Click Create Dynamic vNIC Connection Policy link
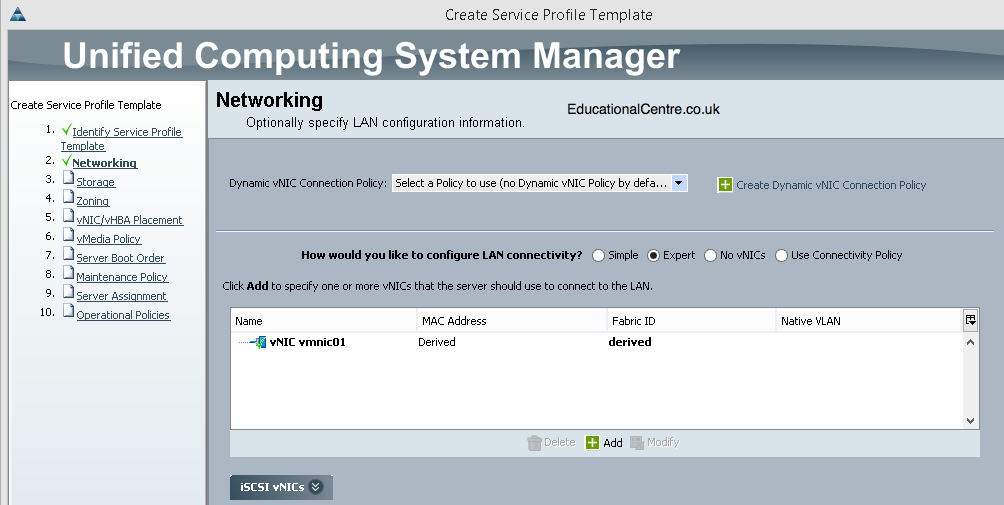The height and width of the screenshot is (505, 1004). pyautogui.click(x=831, y=185)
